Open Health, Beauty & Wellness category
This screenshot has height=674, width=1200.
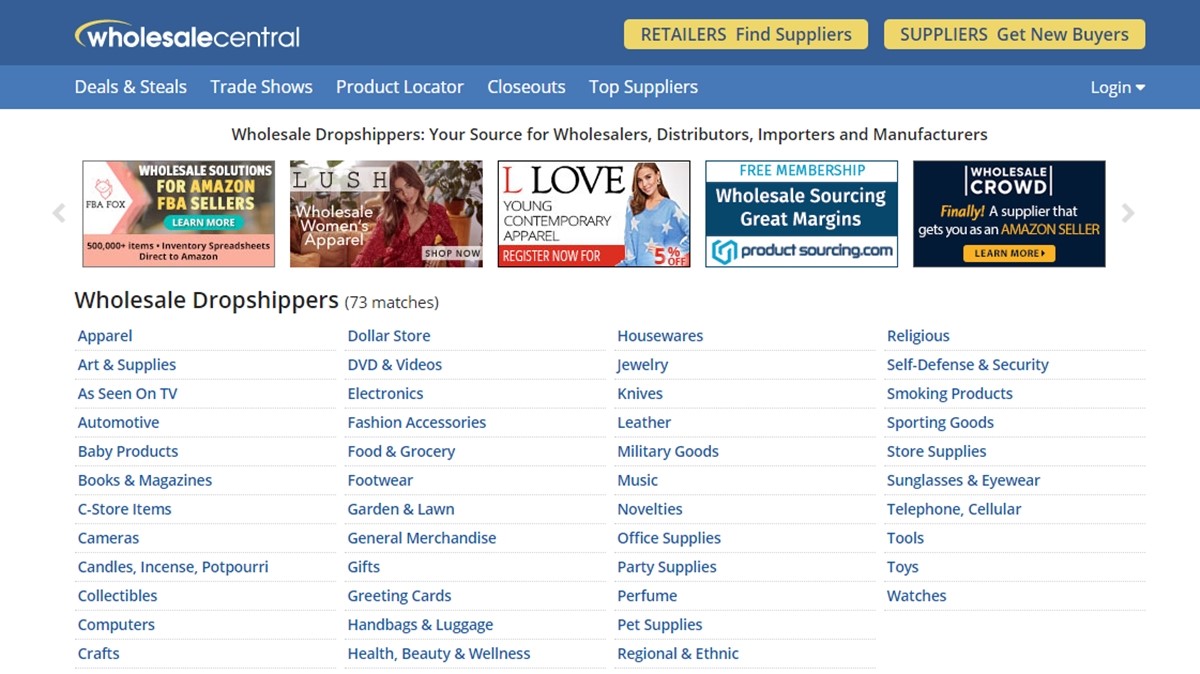439,655
